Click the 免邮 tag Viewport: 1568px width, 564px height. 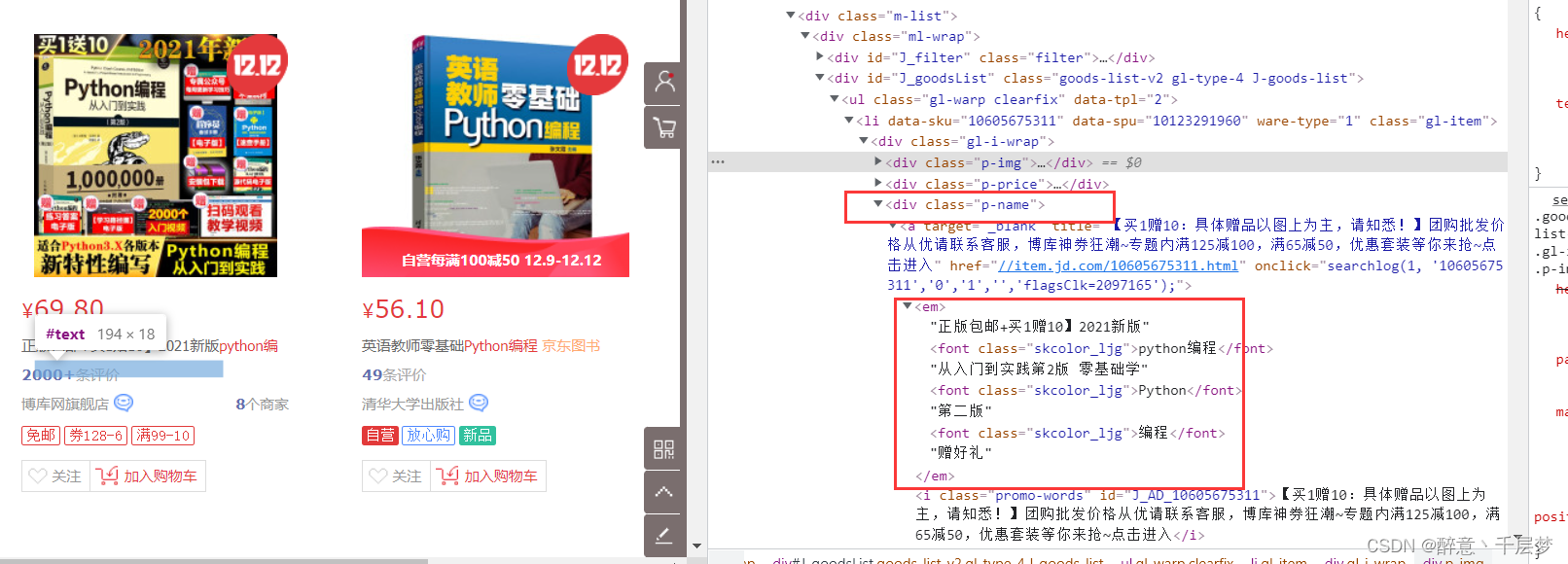(x=41, y=436)
